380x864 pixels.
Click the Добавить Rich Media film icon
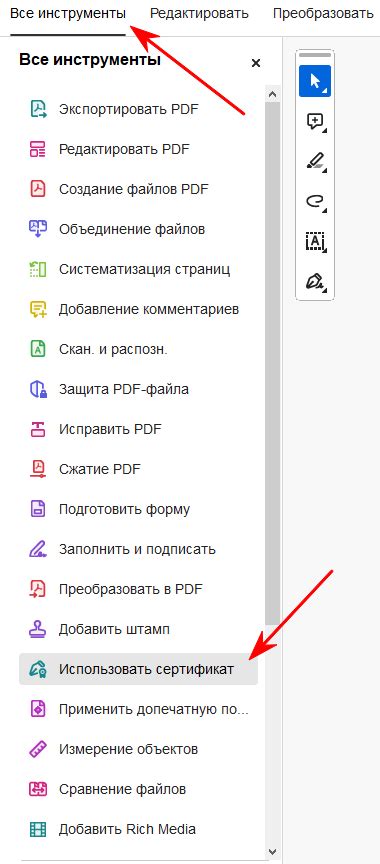pyautogui.click(x=38, y=829)
